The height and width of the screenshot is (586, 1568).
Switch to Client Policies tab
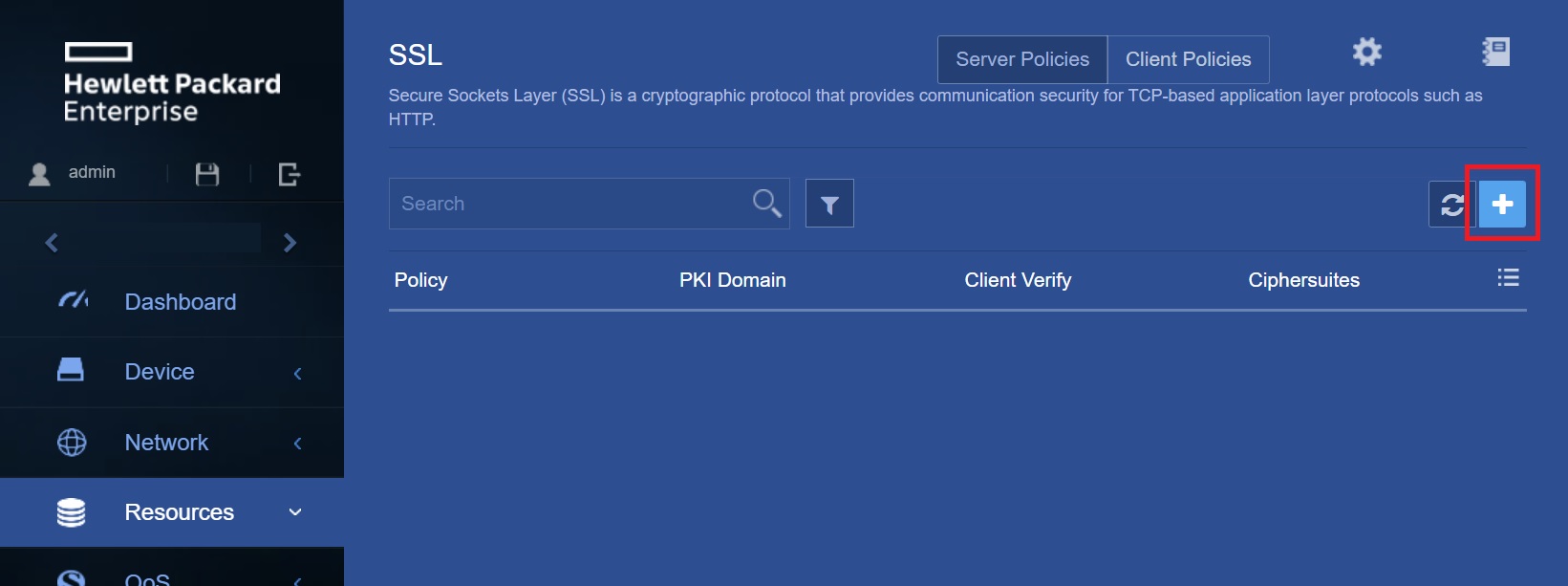(1188, 59)
